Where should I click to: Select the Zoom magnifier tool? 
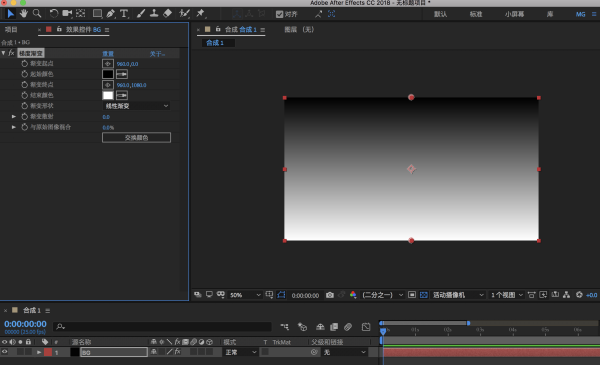point(37,14)
